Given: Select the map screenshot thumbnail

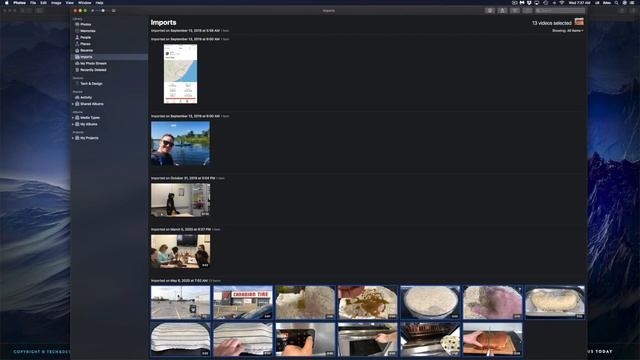Looking at the screenshot, I should (x=180, y=74).
